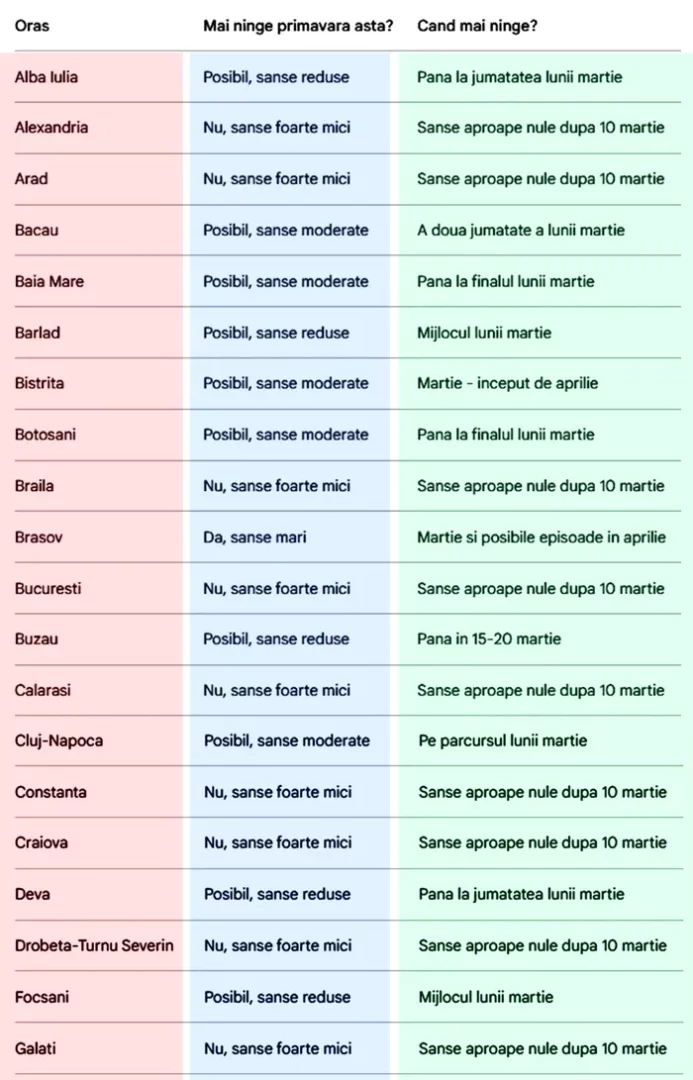
Task: Select the Brasov city name
Action: [39, 537]
